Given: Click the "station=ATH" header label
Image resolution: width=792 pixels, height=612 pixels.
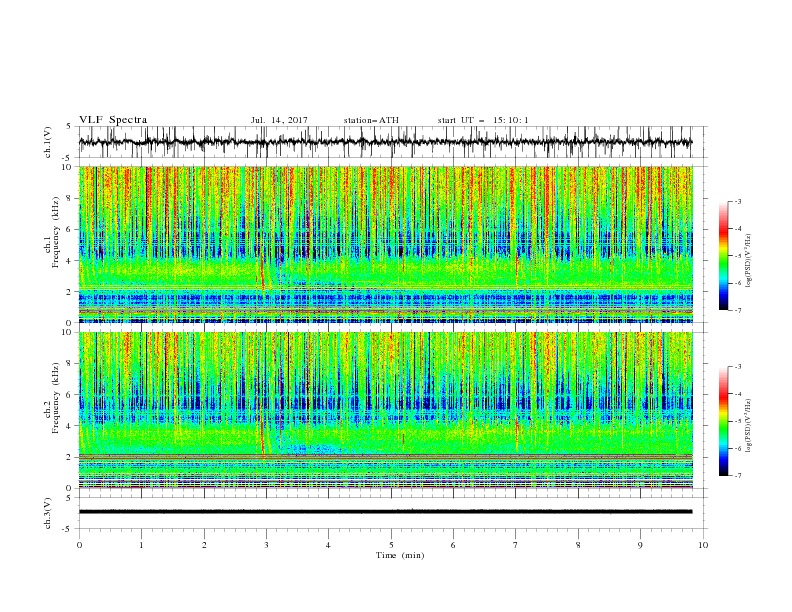Looking at the screenshot, I should (371, 120).
